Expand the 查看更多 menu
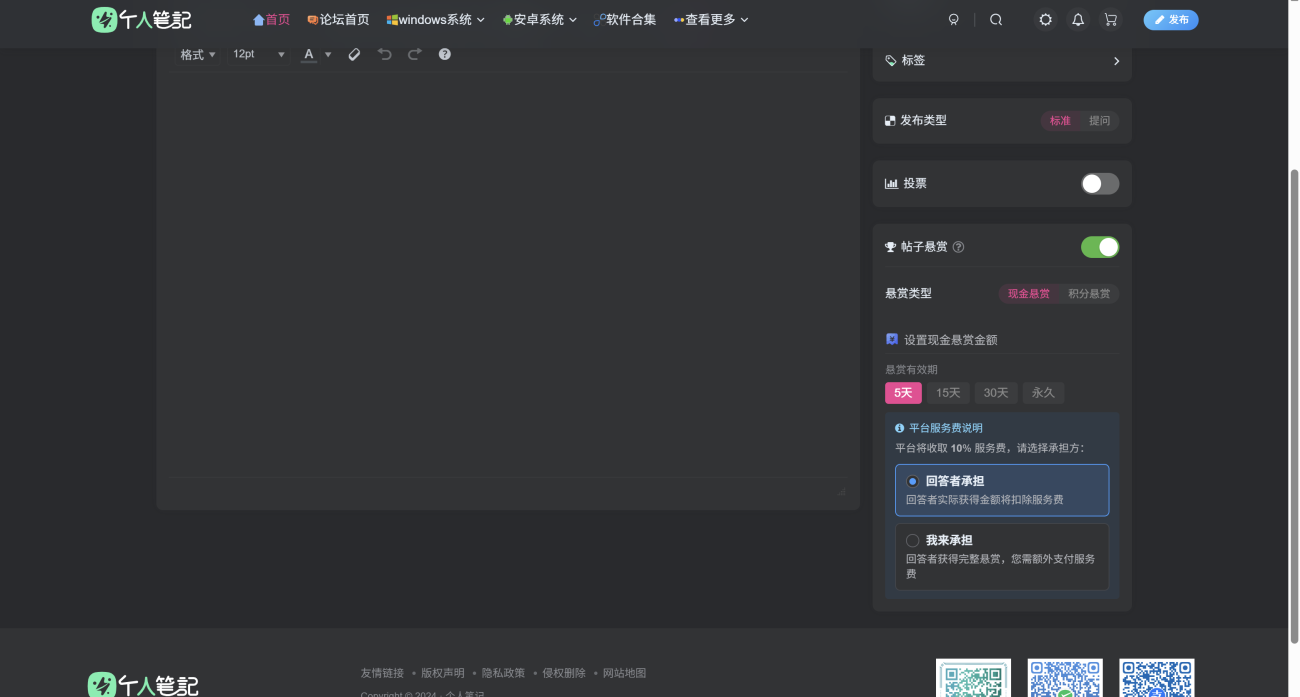 coord(711,19)
